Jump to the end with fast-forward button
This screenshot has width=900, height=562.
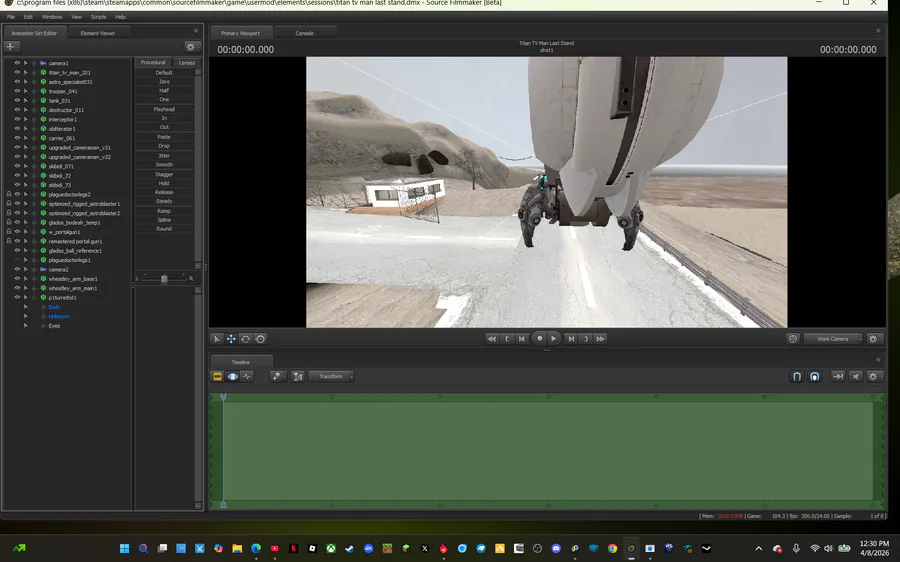tap(600, 339)
